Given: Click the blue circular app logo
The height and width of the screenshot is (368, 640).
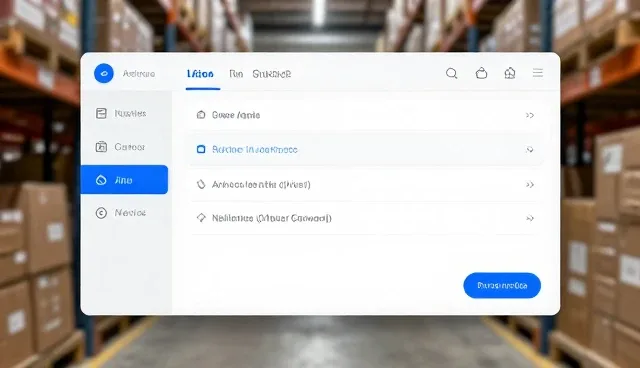Looking at the screenshot, I should click(x=104, y=73).
